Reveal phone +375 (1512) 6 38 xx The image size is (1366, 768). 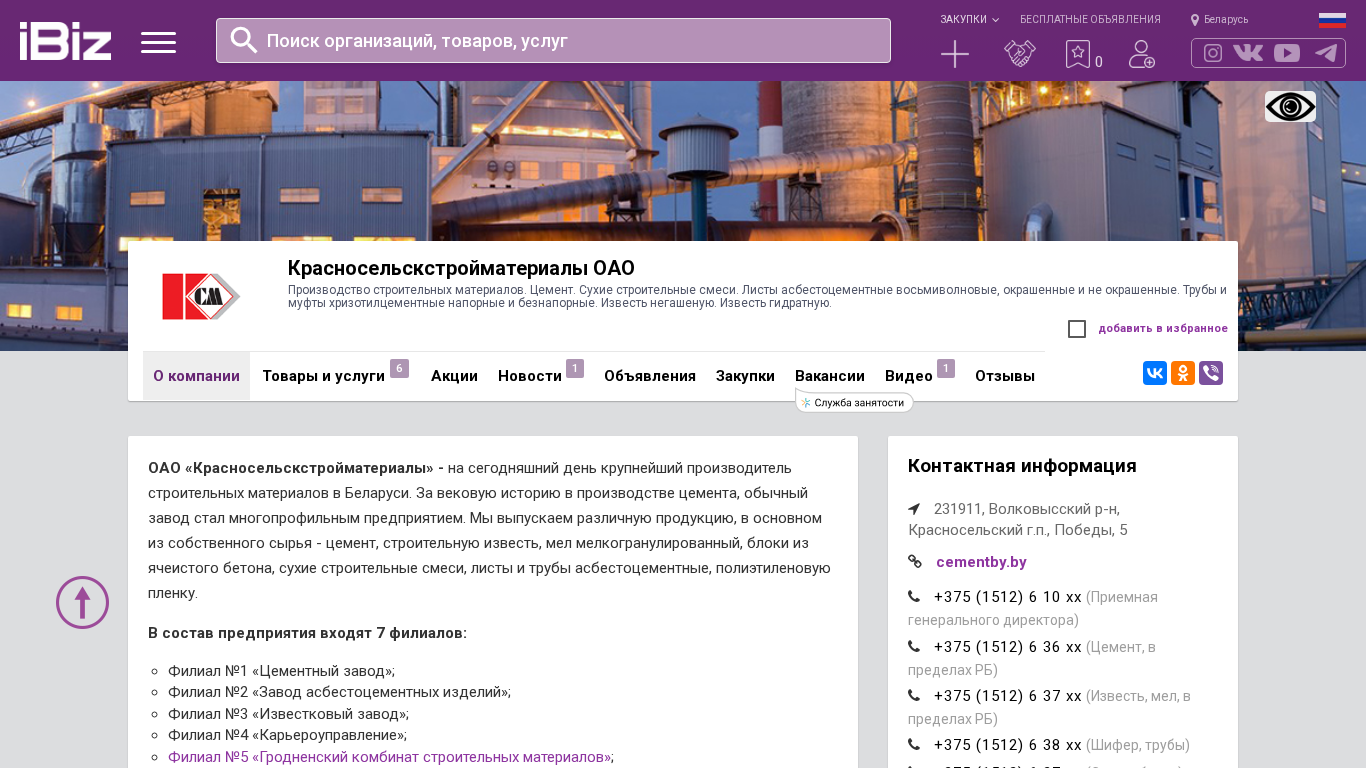pos(1008,745)
